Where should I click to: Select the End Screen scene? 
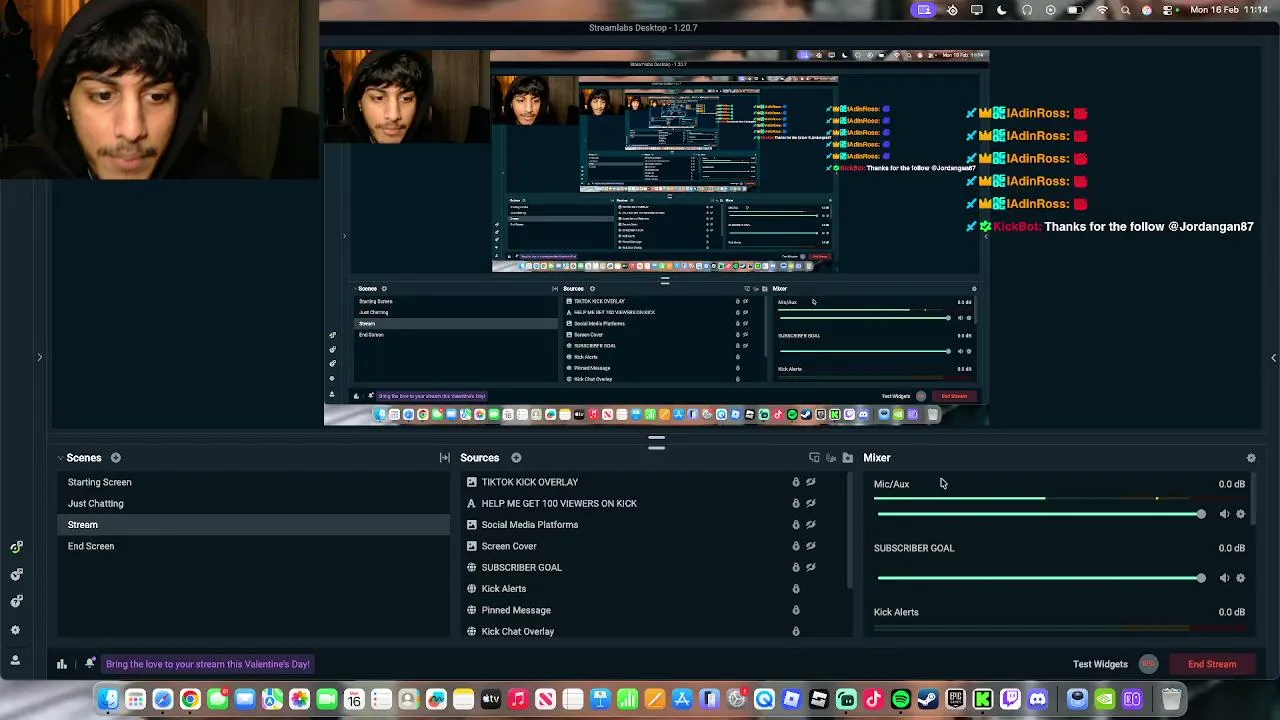(253, 546)
